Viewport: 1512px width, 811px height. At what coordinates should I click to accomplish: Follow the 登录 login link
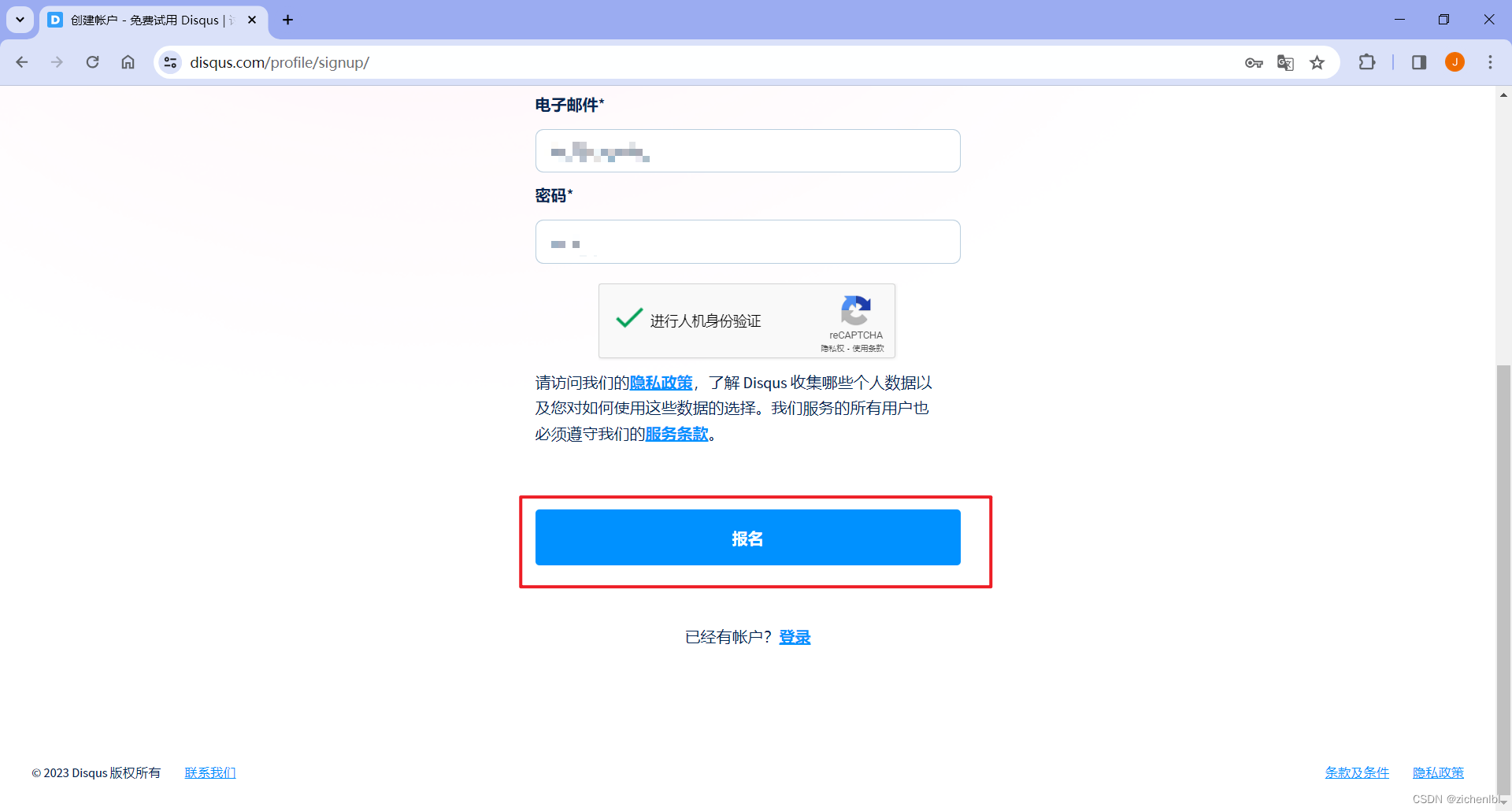795,637
